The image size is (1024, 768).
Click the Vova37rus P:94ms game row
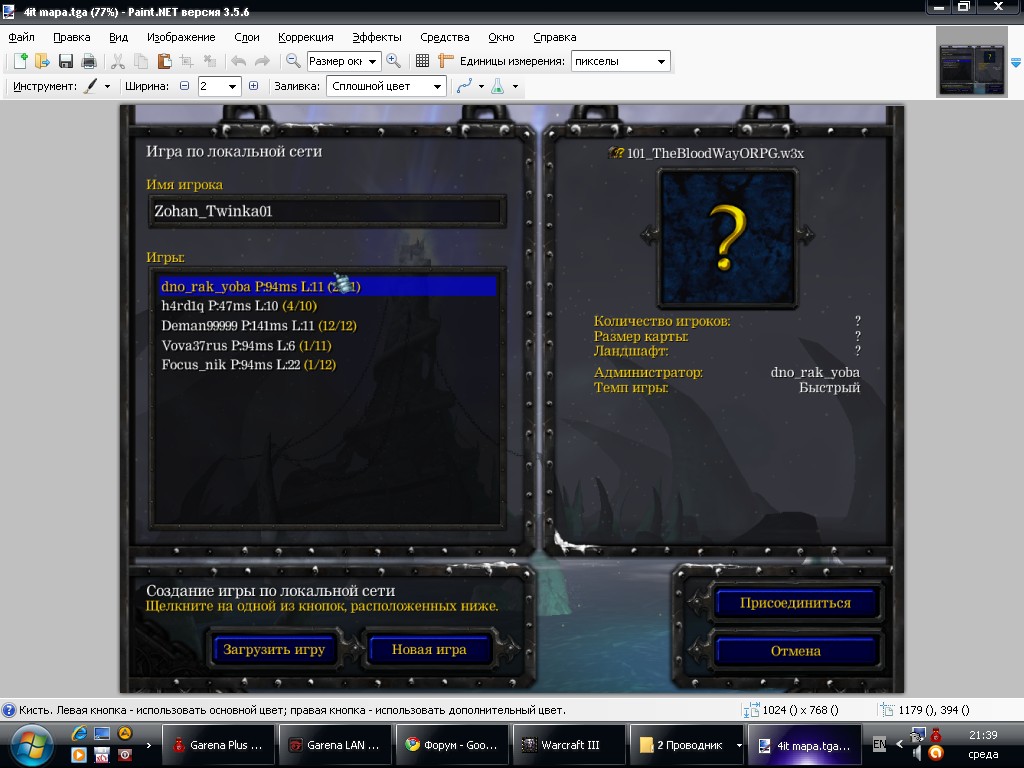pyautogui.click(x=328, y=345)
